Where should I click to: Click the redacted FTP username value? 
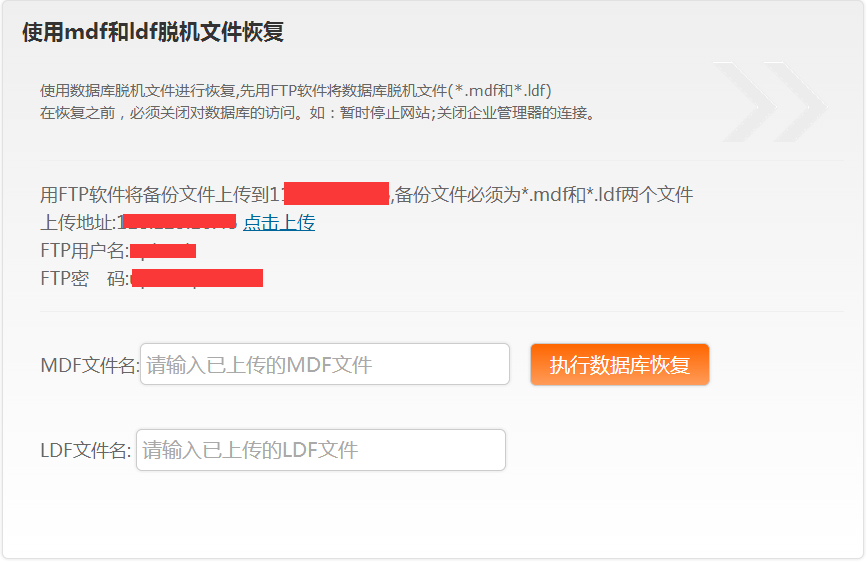click(163, 250)
